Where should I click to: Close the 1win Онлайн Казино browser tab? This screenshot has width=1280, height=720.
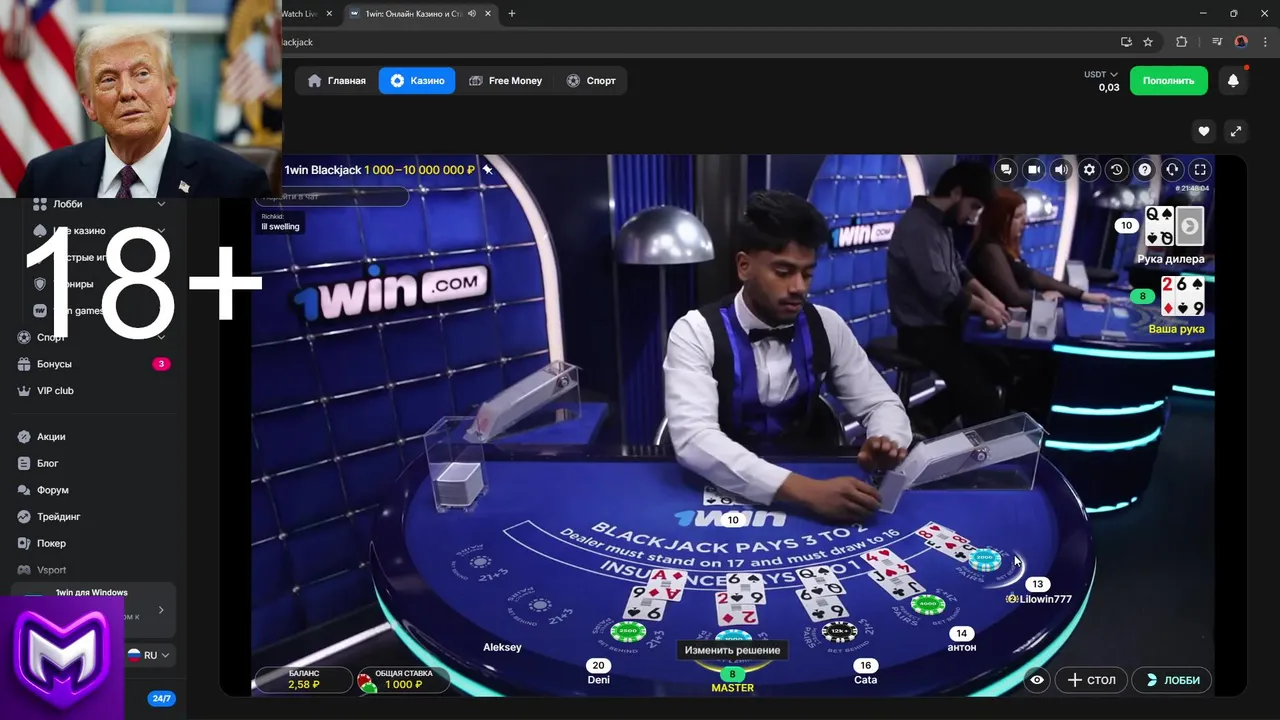coord(488,14)
